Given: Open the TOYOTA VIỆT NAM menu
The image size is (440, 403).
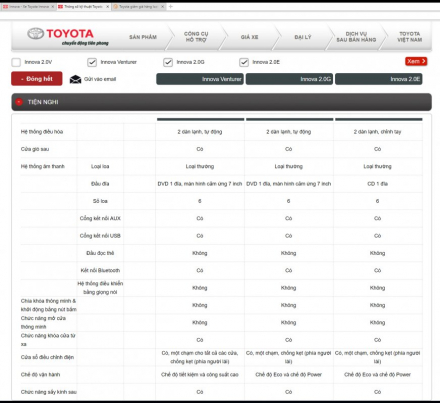Looking at the screenshot, I should pos(409,37).
